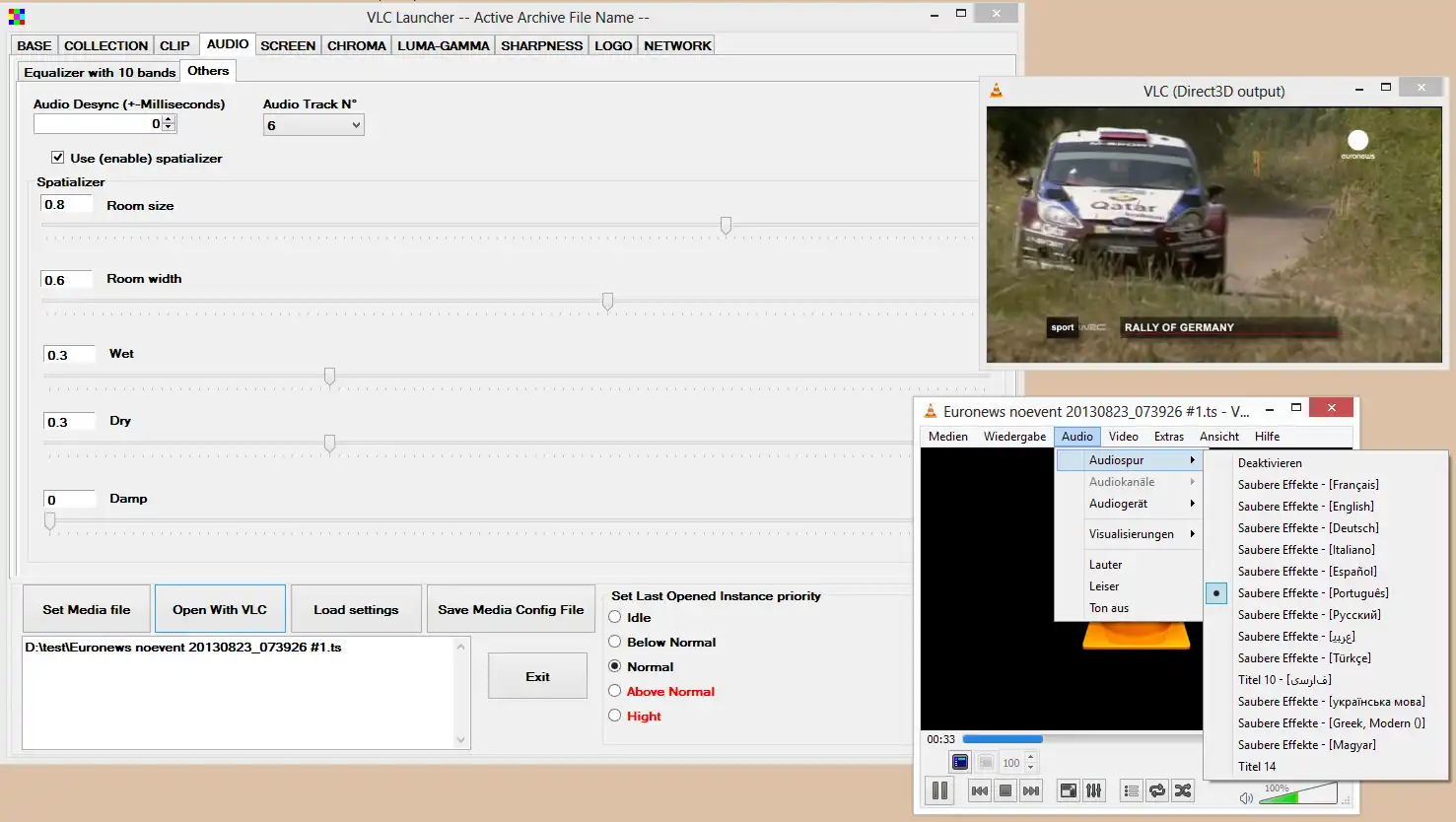
Task: Show the playlist view
Action: 1132,790
